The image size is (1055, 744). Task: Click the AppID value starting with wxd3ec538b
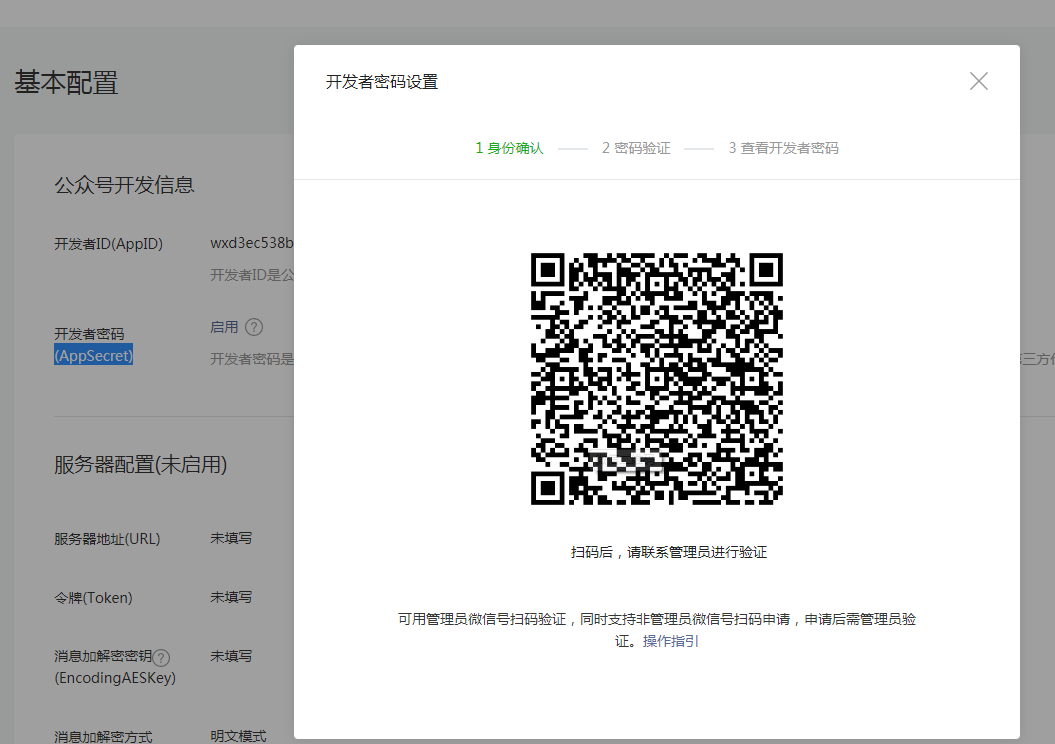click(x=251, y=243)
